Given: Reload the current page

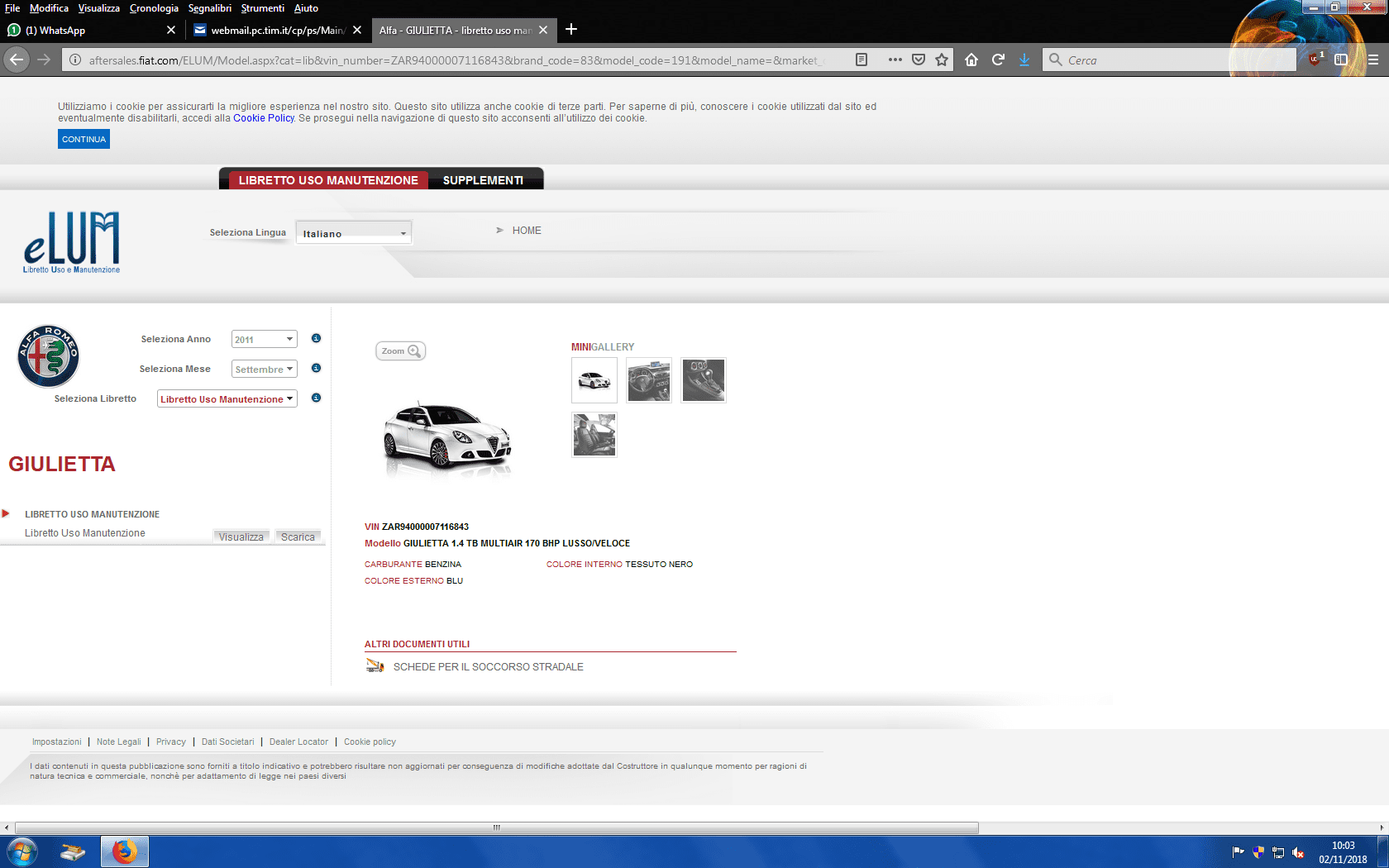Looking at the screenshot, I should tap(998, 60).
